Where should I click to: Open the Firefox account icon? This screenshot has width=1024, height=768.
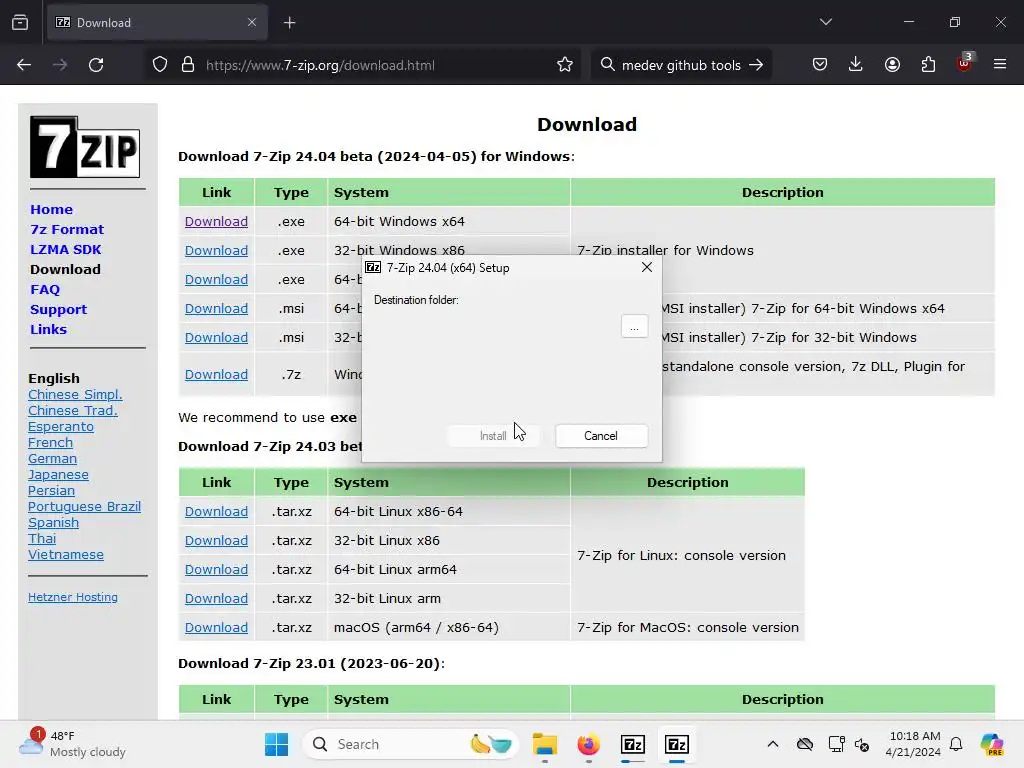coord(892,65)
